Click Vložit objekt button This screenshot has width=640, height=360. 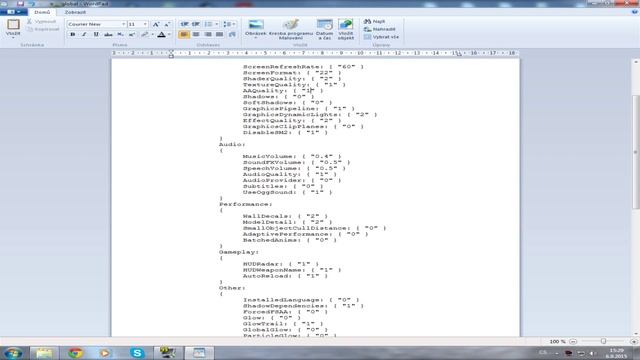346,29
